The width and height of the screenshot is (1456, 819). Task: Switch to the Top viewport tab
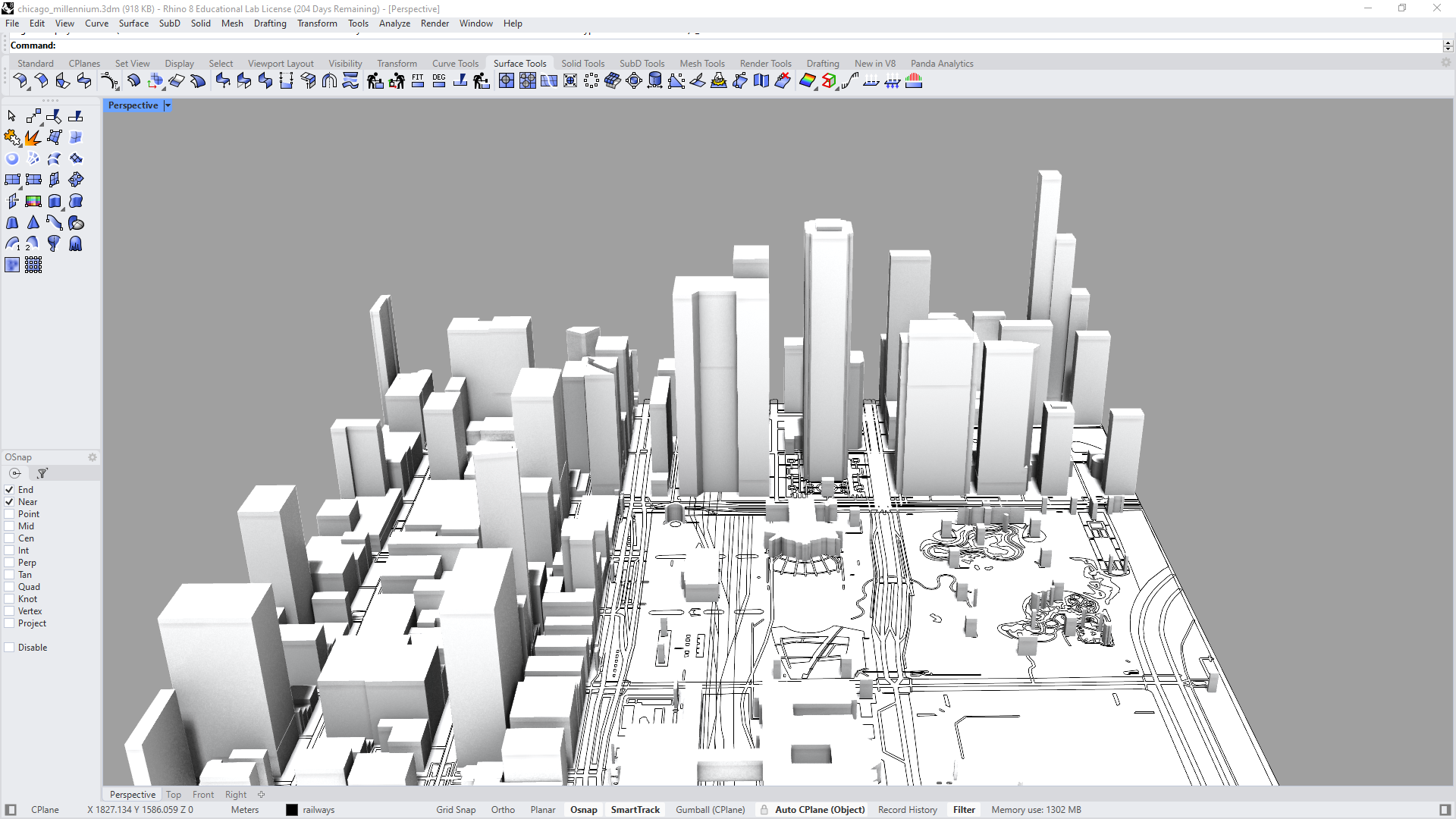point(174,795)
